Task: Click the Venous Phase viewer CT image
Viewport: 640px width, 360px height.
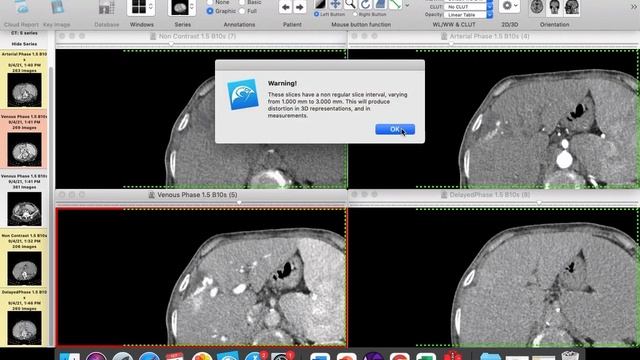Action: click(201, 277)
